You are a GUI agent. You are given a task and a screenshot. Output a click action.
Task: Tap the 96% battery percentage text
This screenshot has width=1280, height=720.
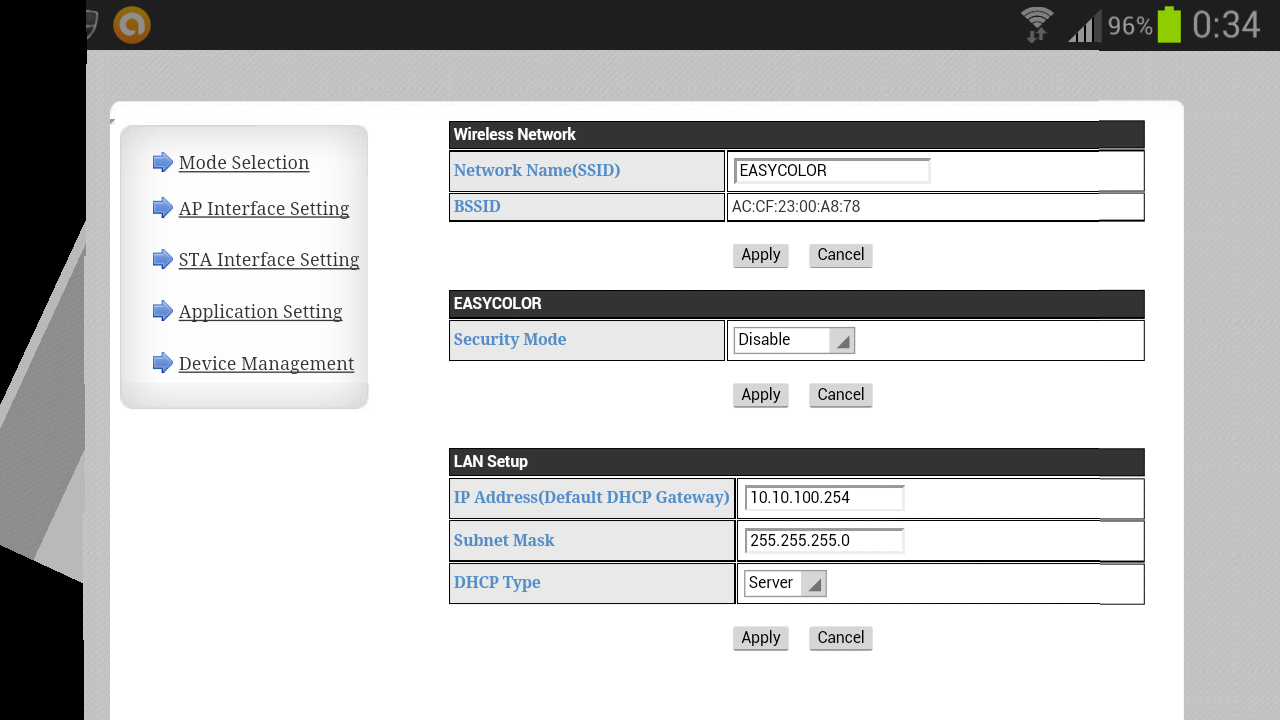[x=1130, y=27]
